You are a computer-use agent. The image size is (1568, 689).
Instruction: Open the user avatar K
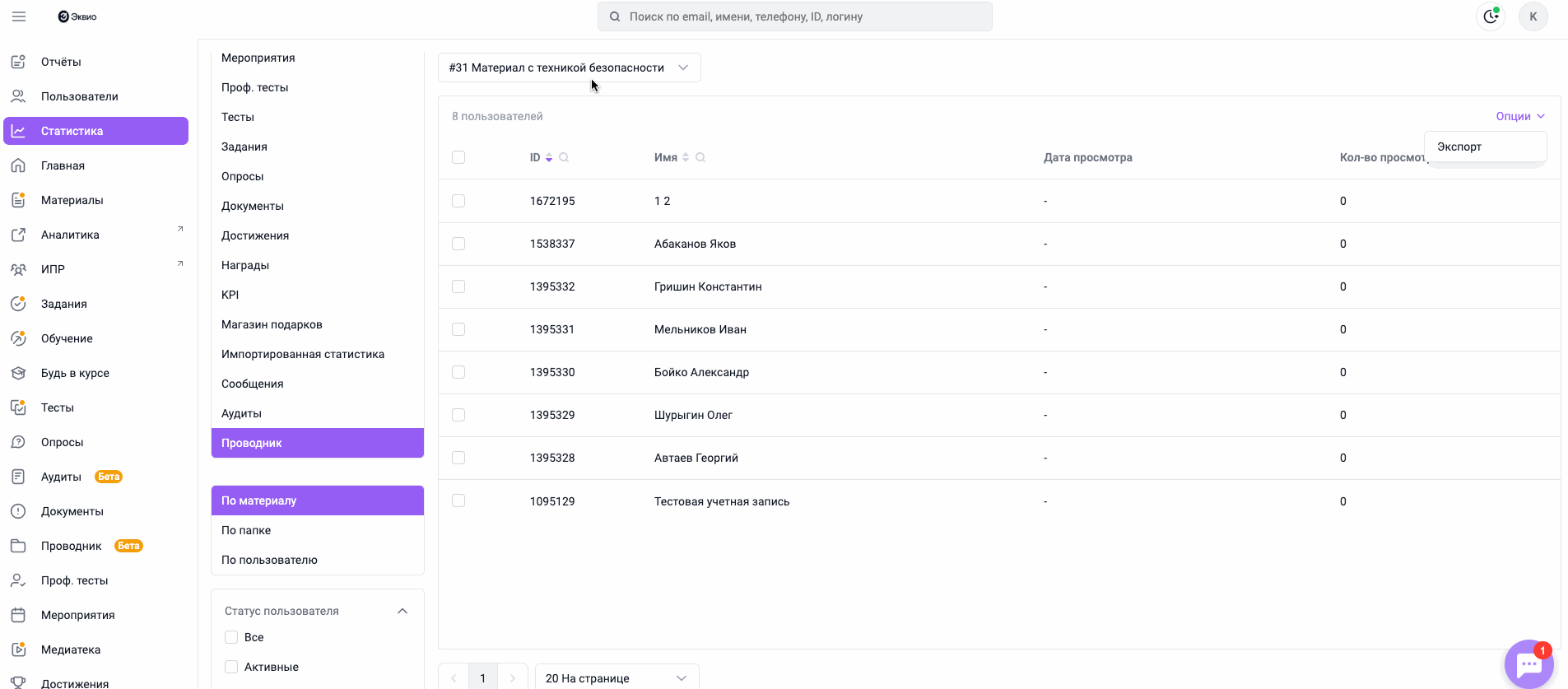1533,16
